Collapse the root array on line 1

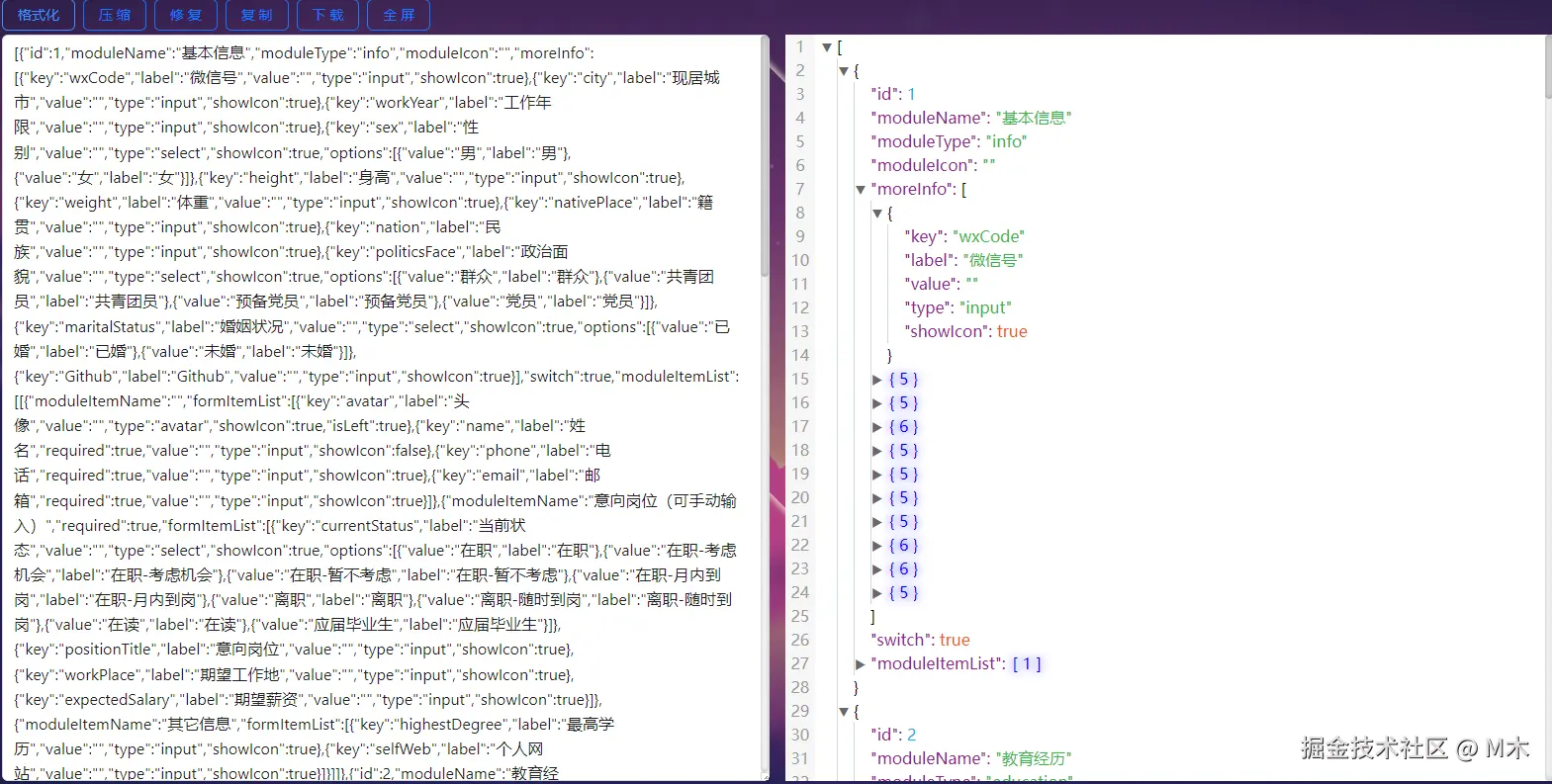tap(827, 47)
